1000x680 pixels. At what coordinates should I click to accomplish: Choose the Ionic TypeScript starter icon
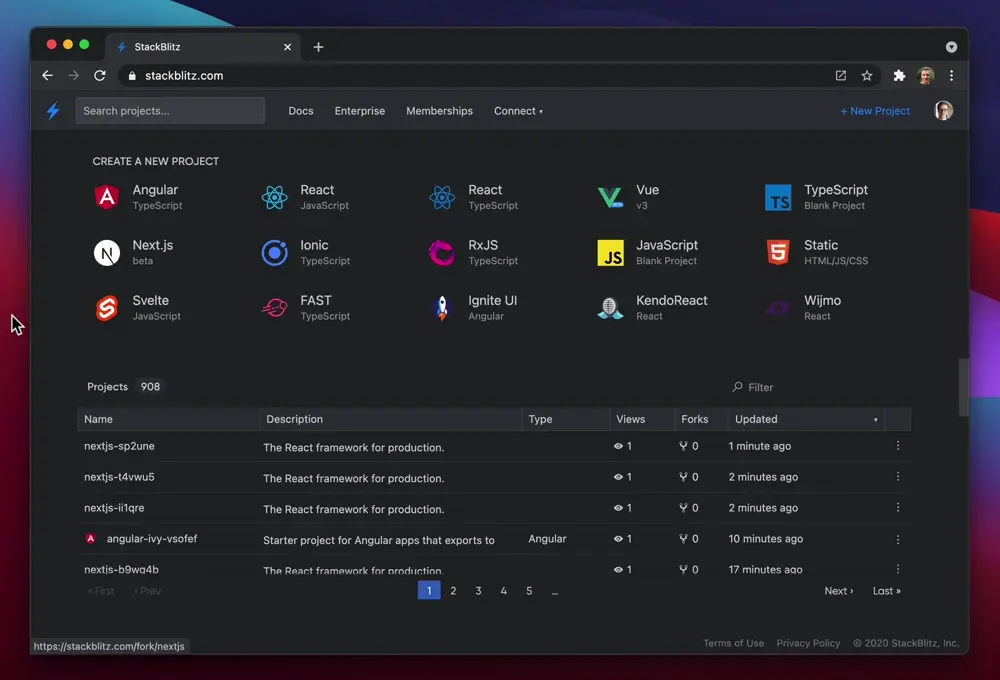point(274,253)
